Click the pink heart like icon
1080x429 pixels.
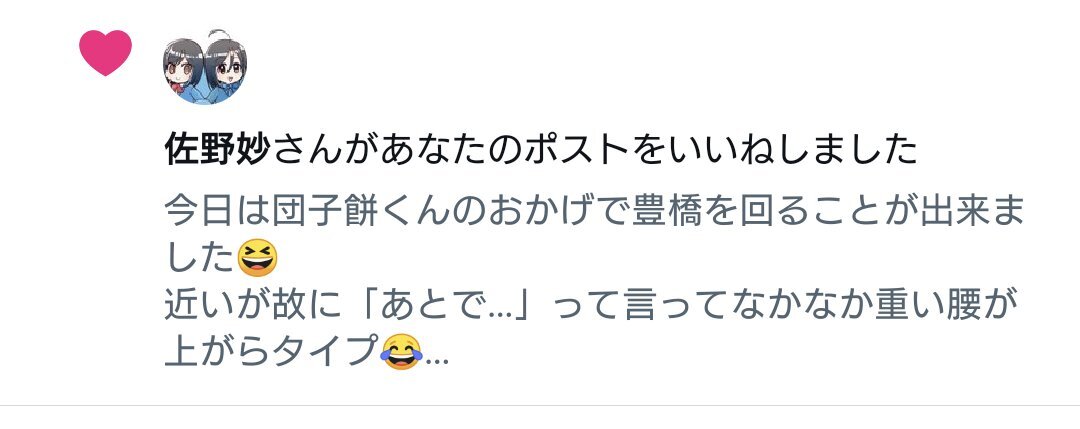point(105,52)
